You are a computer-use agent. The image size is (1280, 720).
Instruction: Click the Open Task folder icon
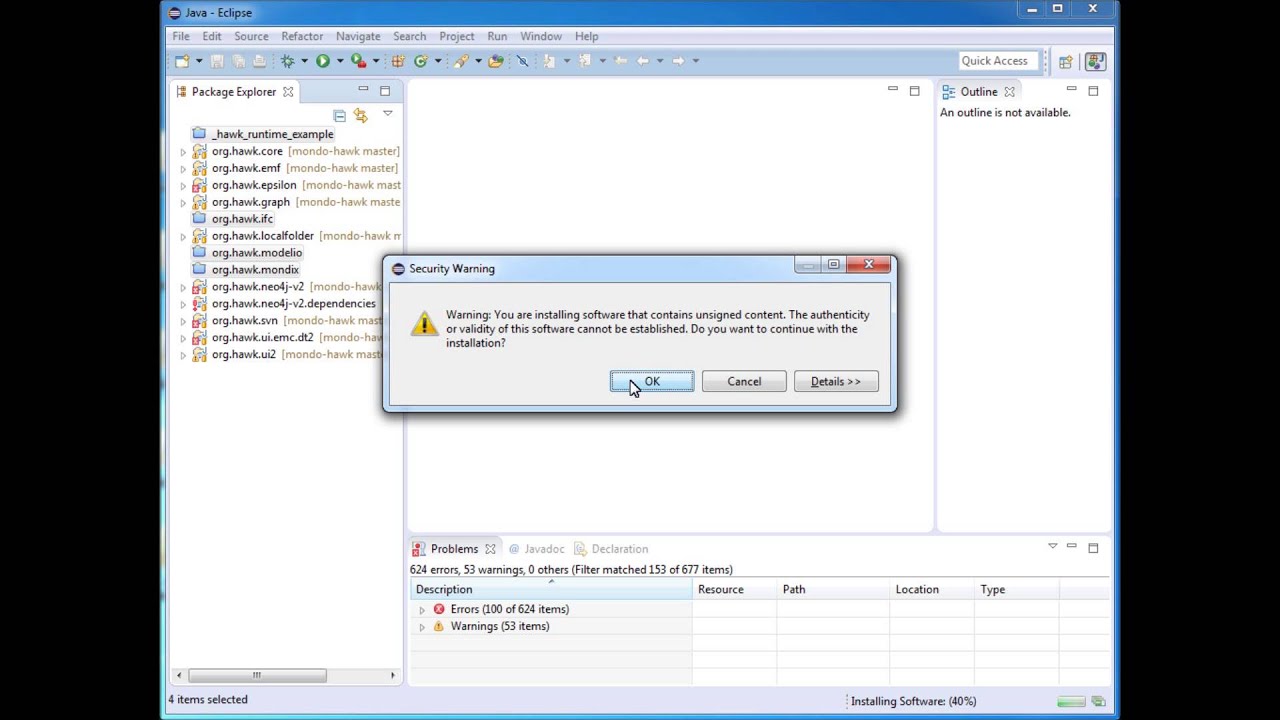pos(496,61)
